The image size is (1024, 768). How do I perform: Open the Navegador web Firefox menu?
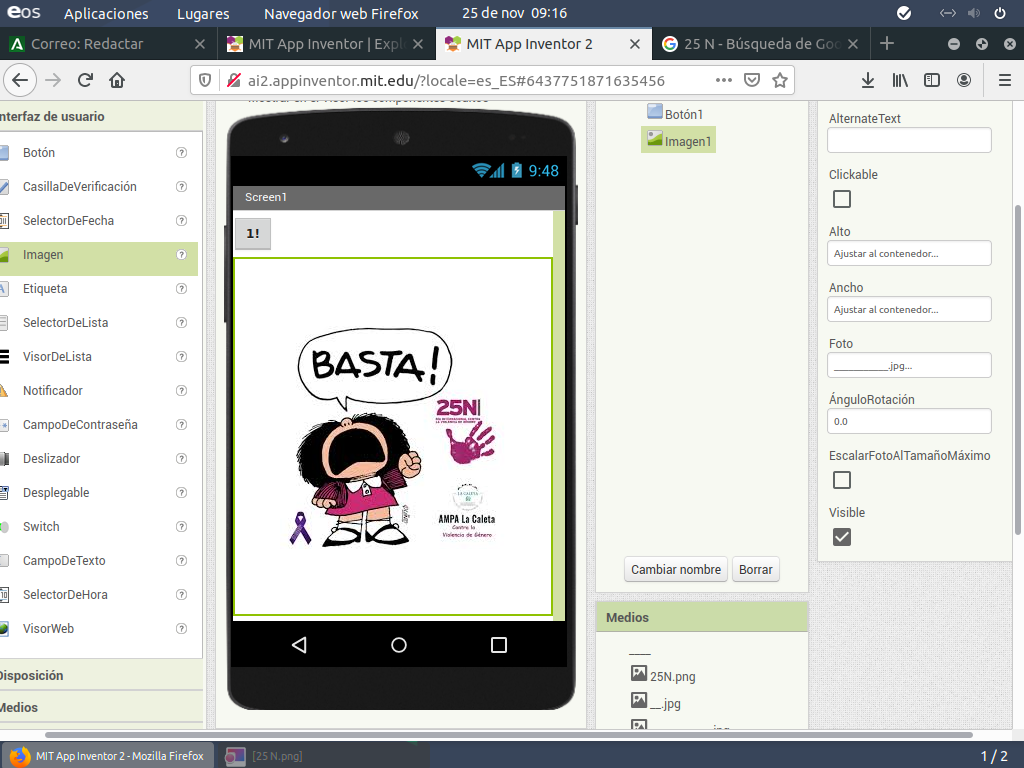point(341,14)
